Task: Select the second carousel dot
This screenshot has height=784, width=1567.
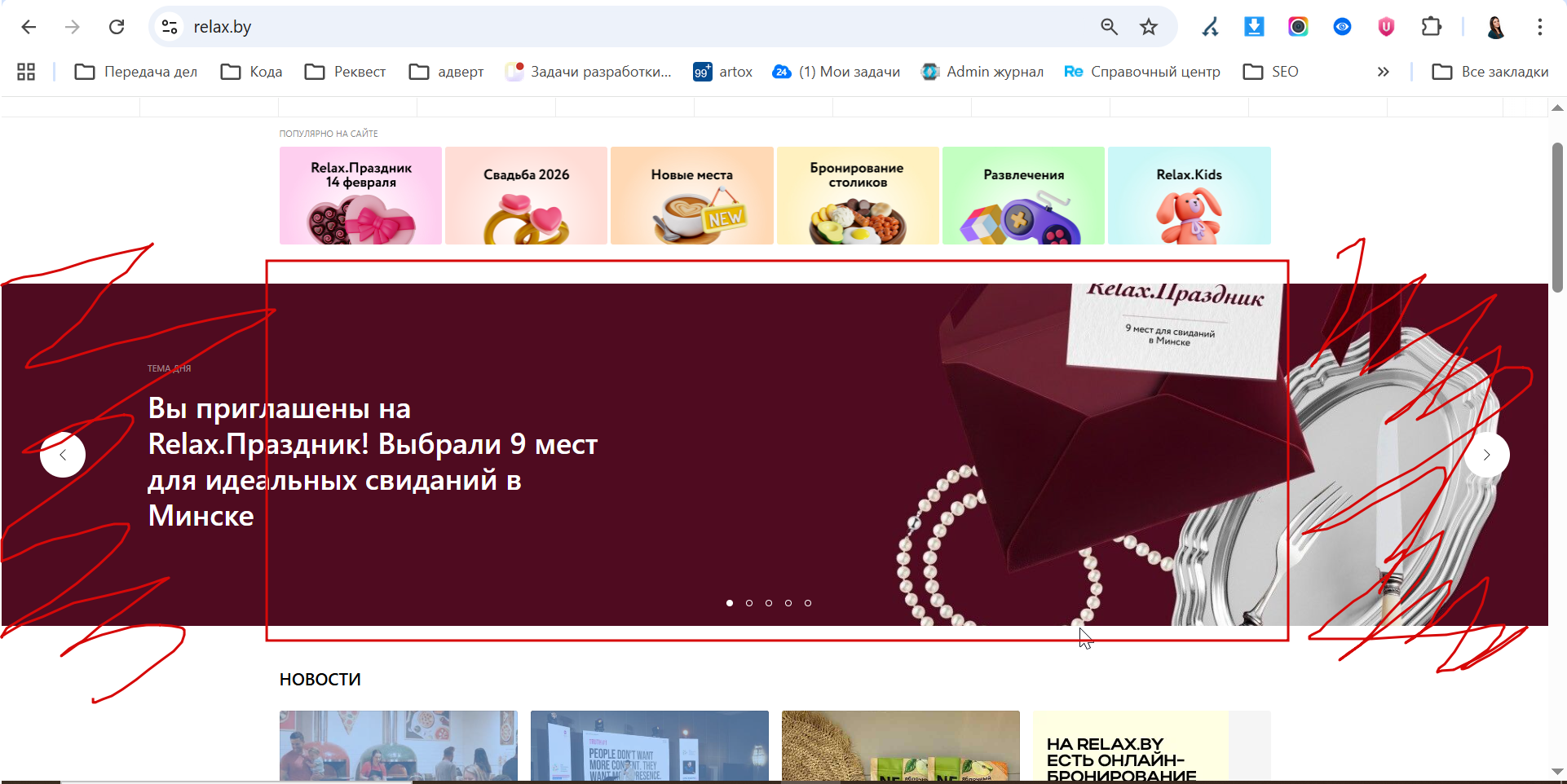Action: click(x=749, y=603)
